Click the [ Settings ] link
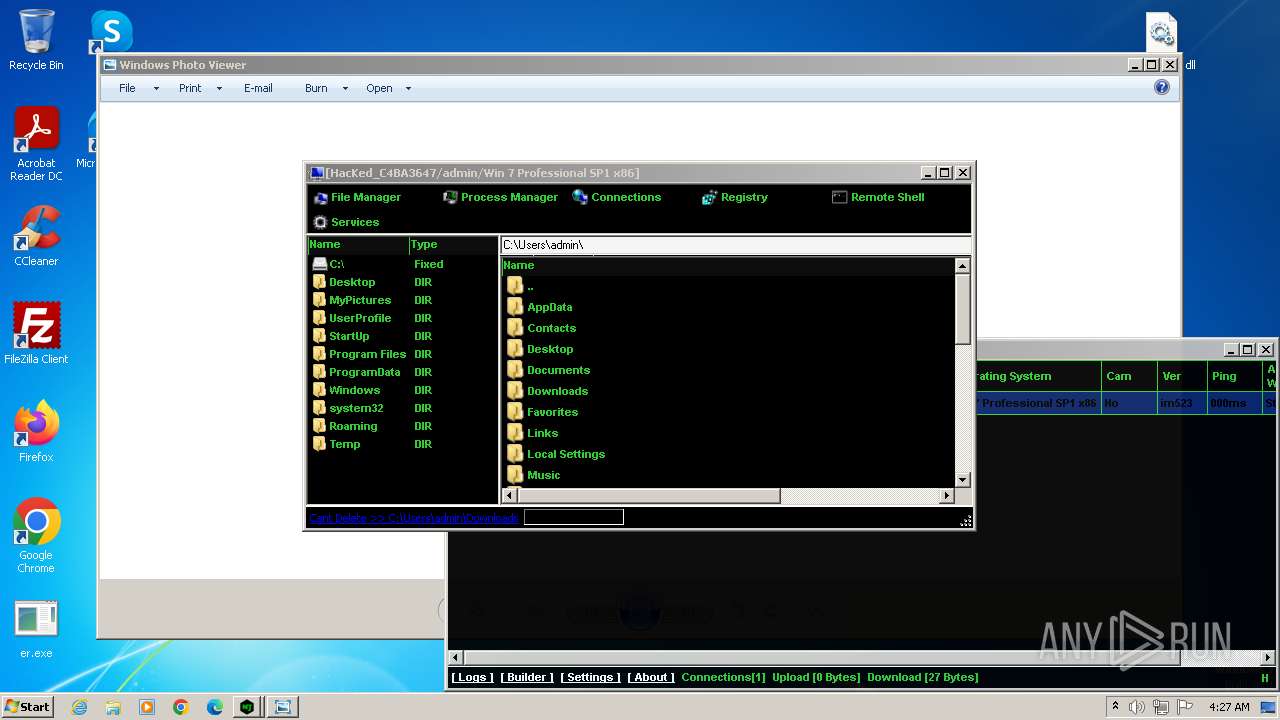 point(590,677)
